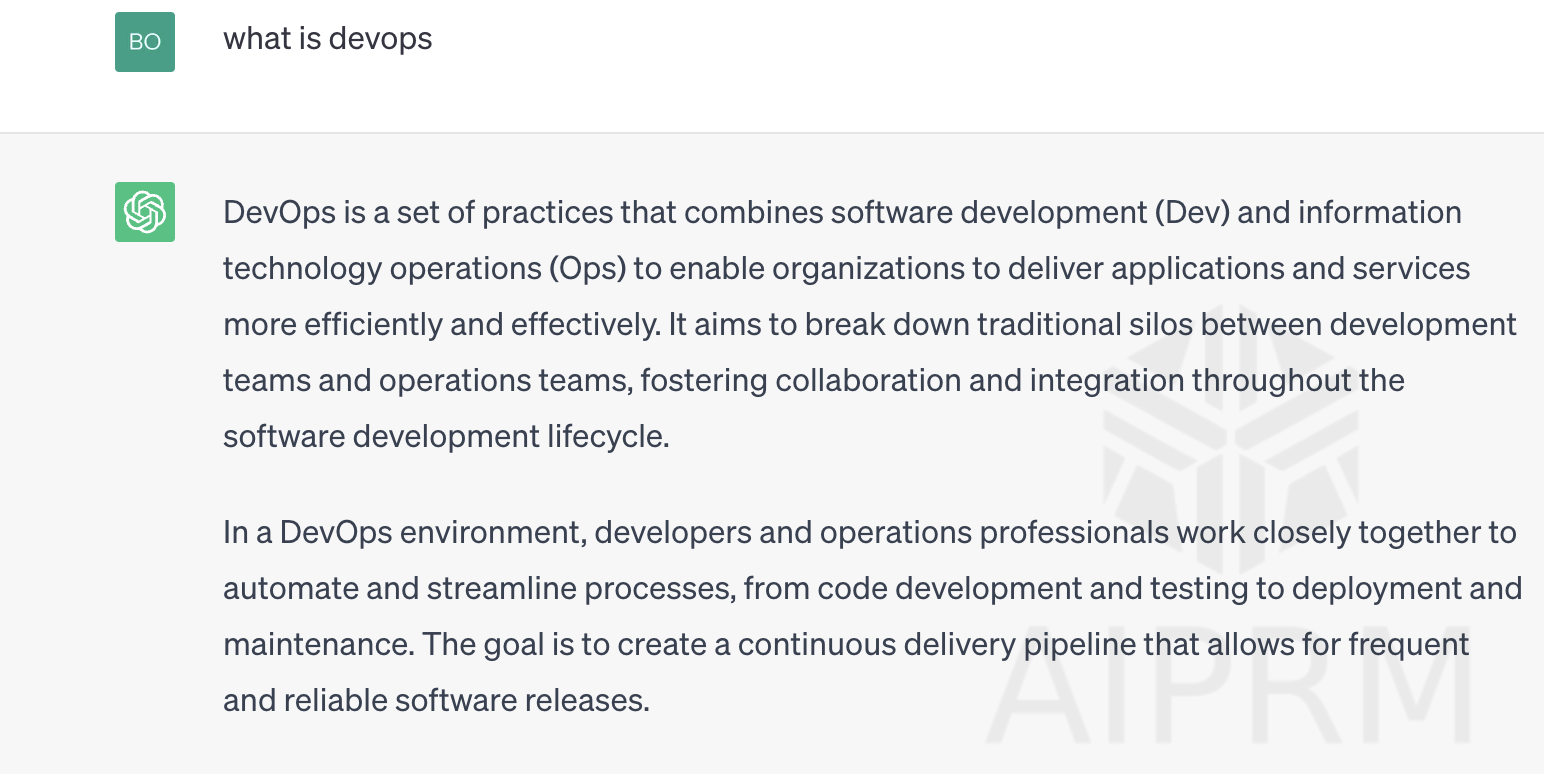Click the divider line below the user message

(772, 133)
